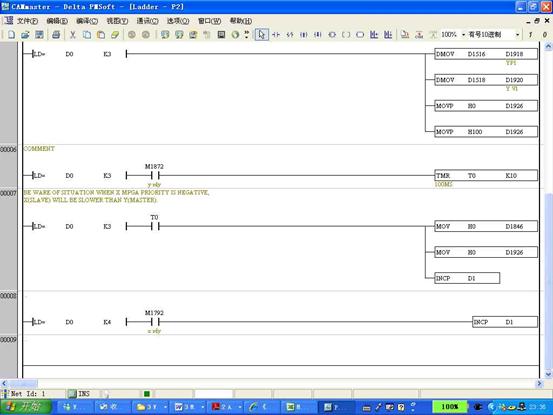
Task: Select the normally closed contact tool
Action: 290,35
